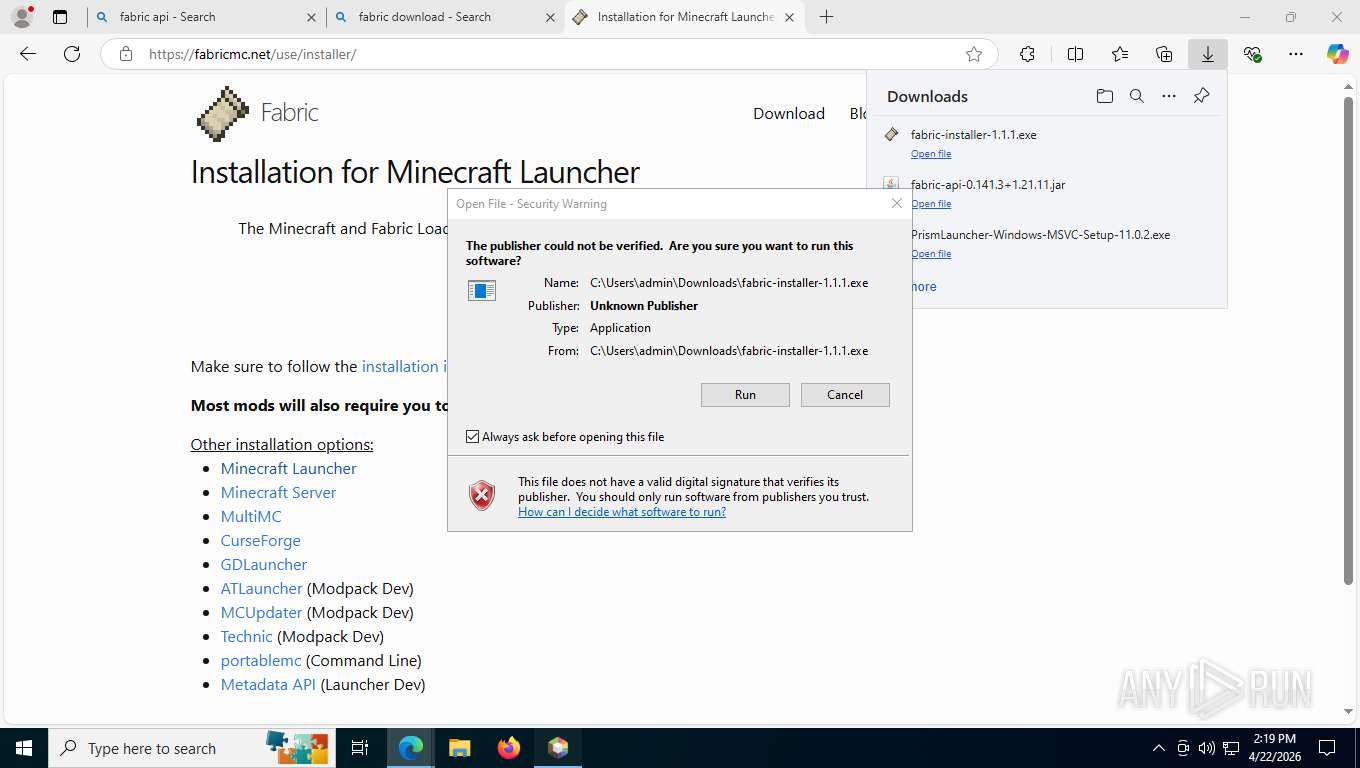Add page to favorites star icon
This screenshot has height=768, width=1360.
tap(974, 54)
